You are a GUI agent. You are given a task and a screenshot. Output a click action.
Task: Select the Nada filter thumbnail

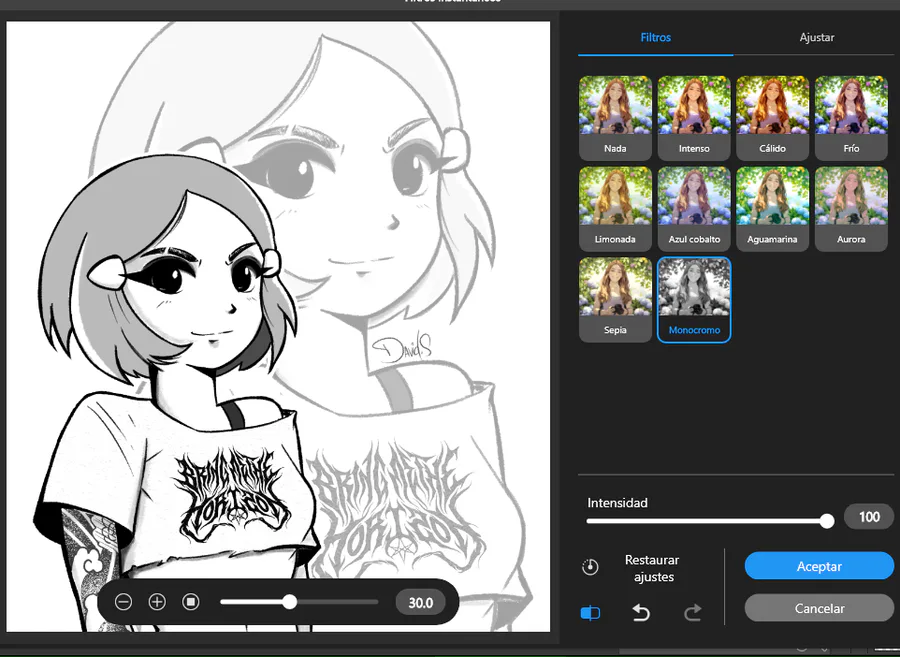(x=615, y=118)
